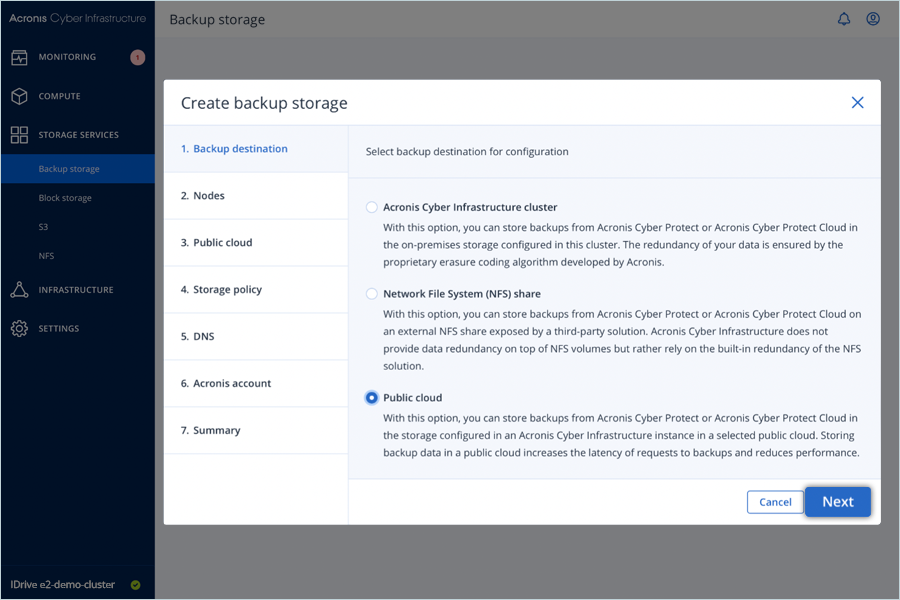Select Acronis Cyber Infrastructure cluster option
Screen dimensions: 900x600
pyautogui.click(x=372, y=208)
